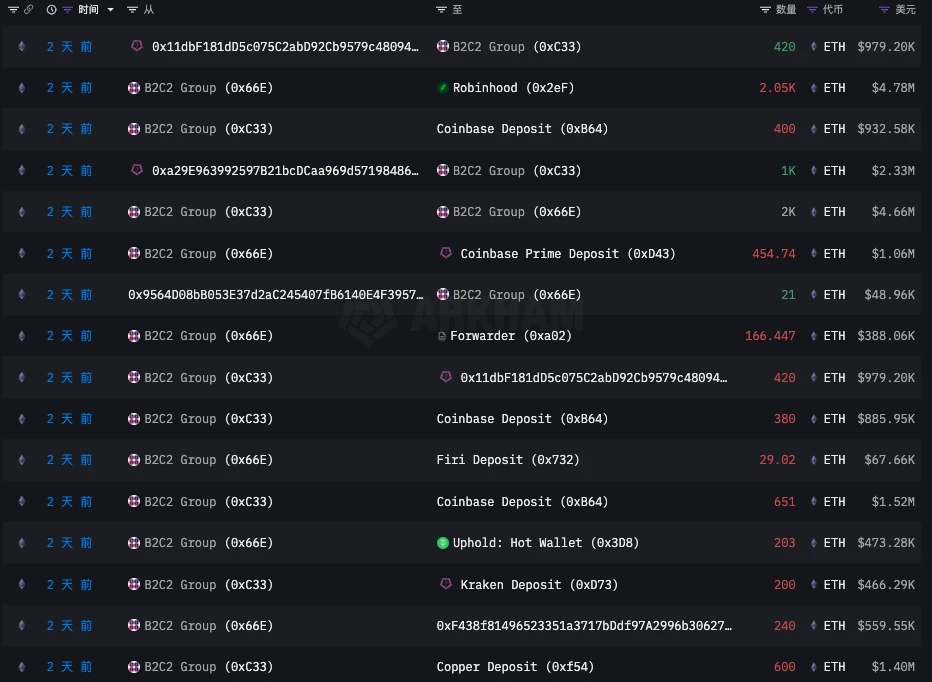The width and height of the screenshot is (932, 682).
Task: Click the clock icon in table header
Action: pos(51,9)
